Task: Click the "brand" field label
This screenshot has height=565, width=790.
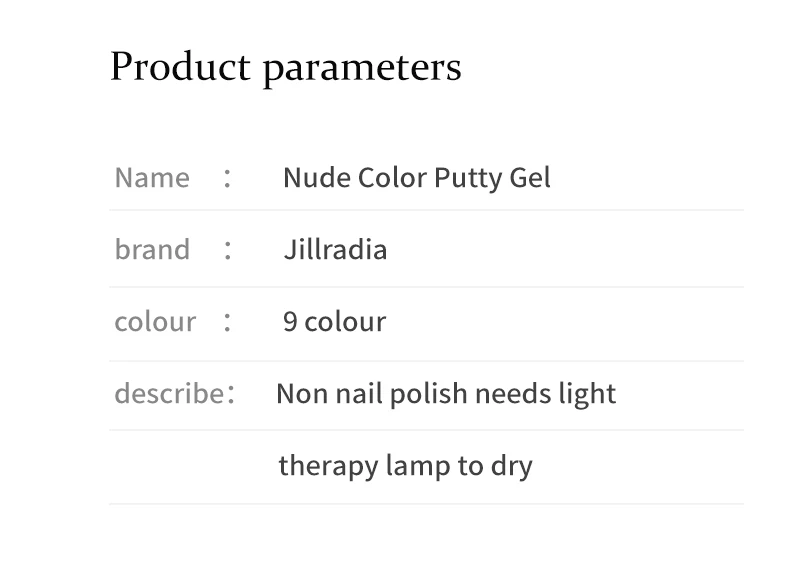Action: tap(152, 249)
